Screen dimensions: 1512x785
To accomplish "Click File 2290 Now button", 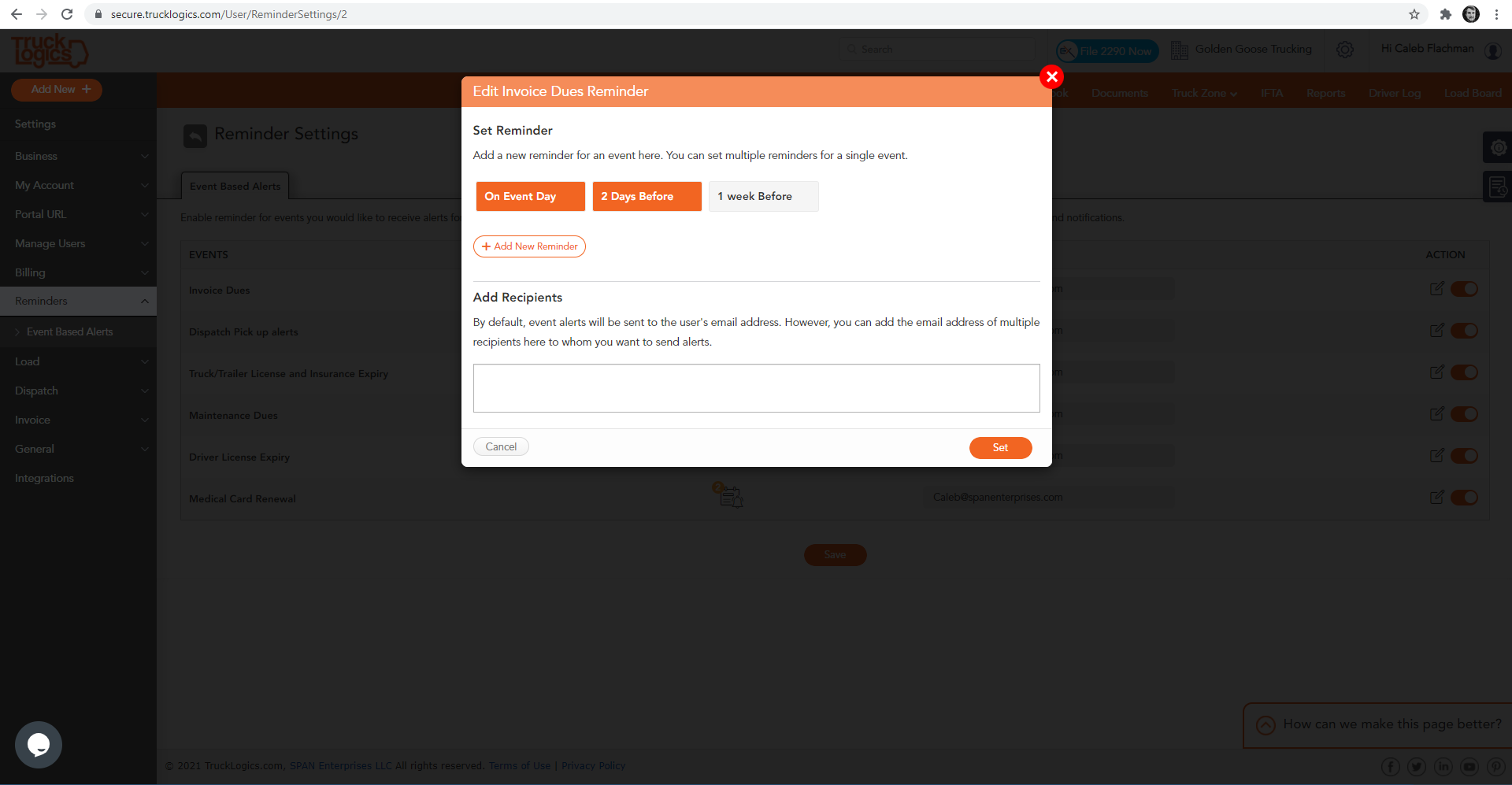I will (x=1107, y=51).
